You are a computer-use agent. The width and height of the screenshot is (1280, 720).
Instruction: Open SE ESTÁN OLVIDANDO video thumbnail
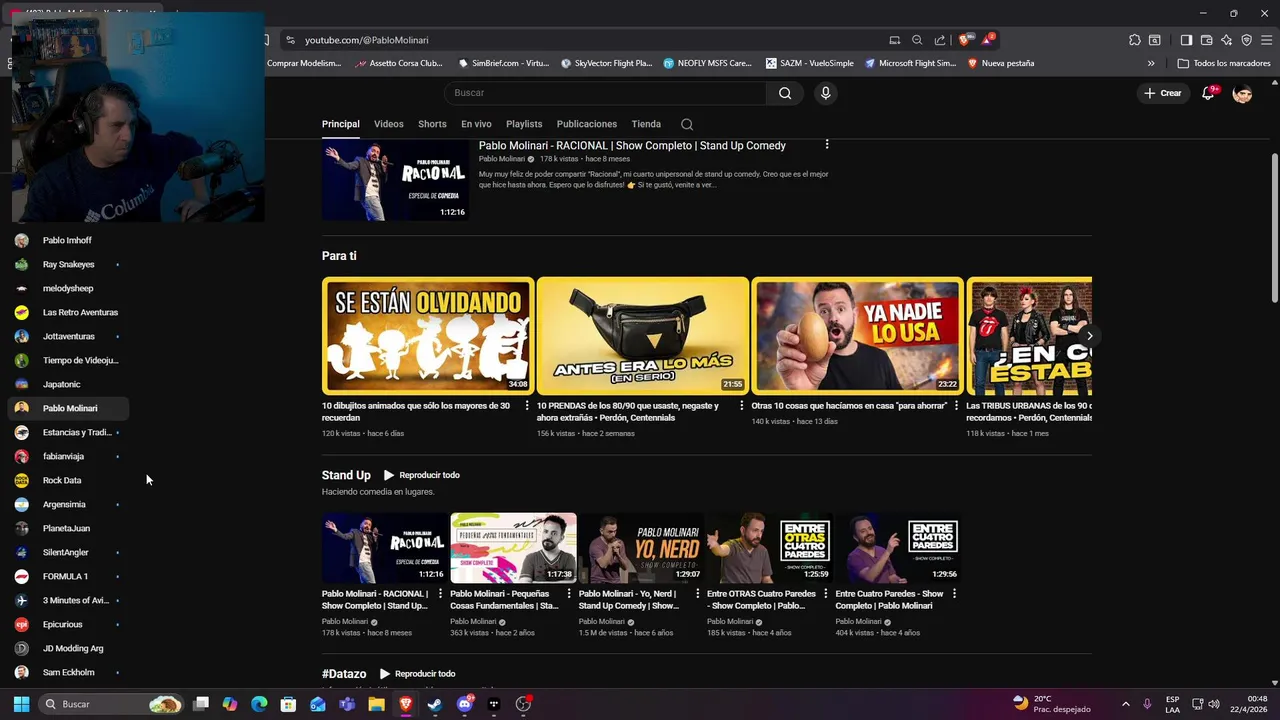click(427, 336)
